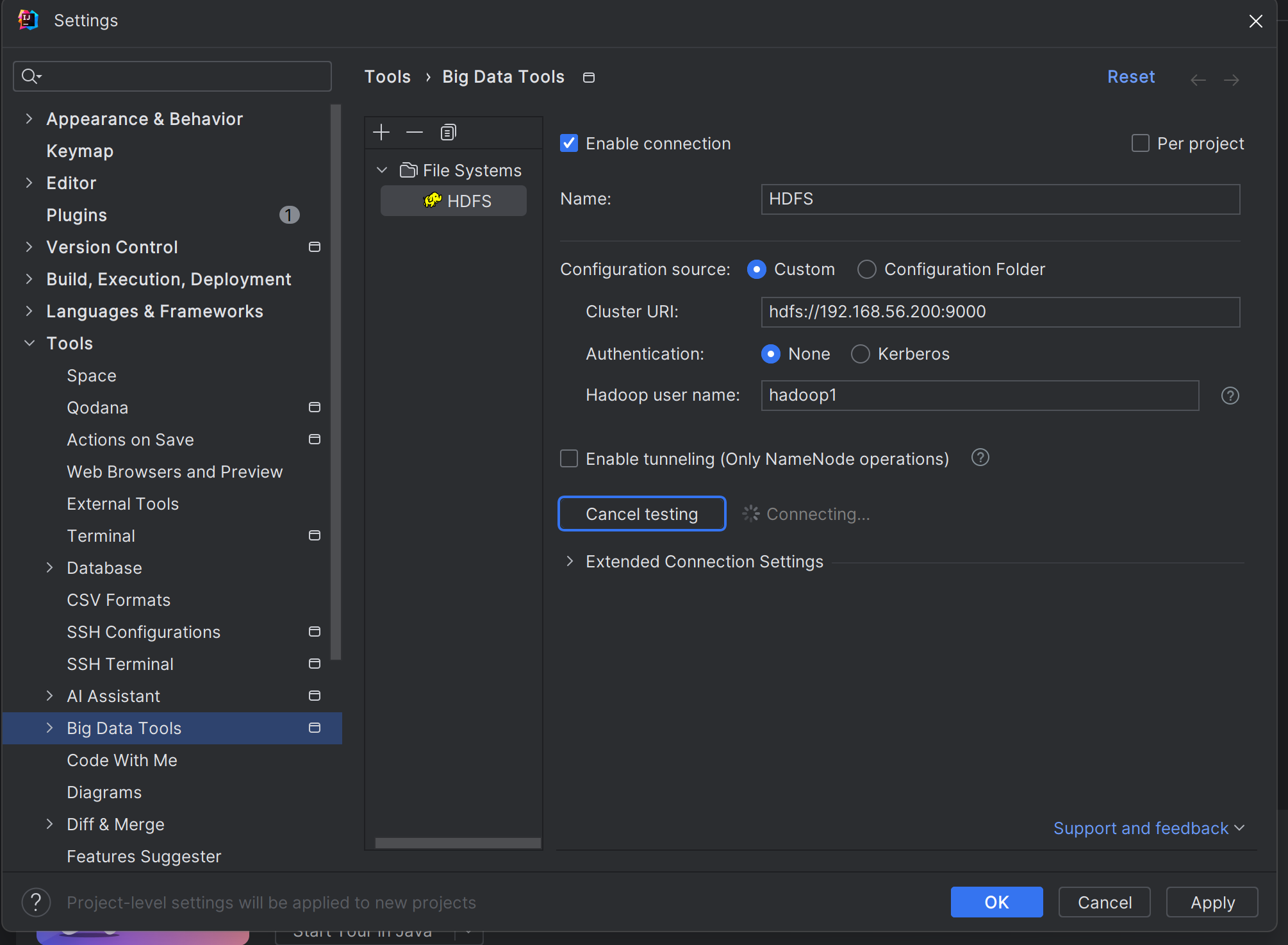Open the Keymap settings page

79,151
